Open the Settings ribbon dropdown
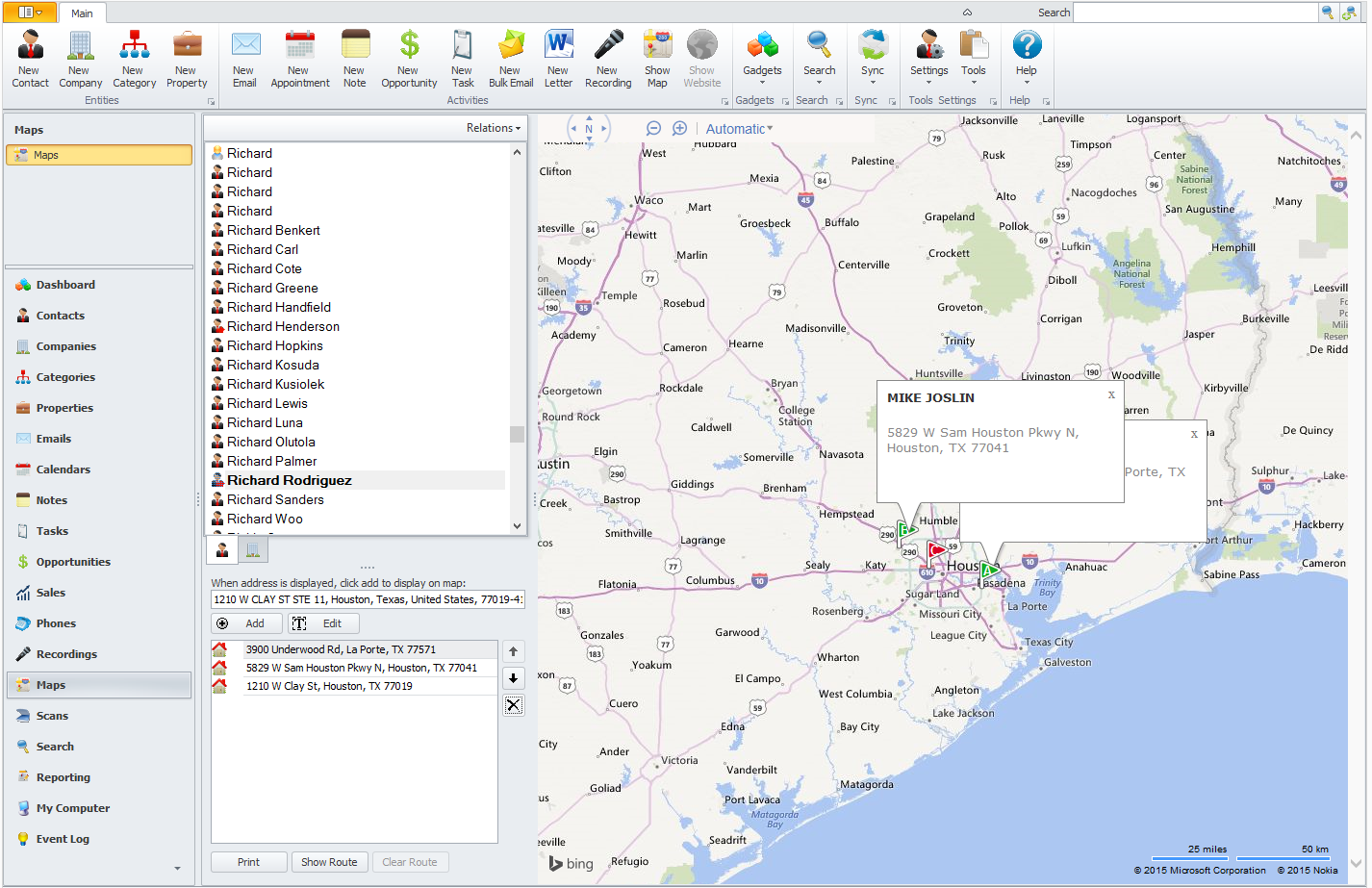 (929, 59)
